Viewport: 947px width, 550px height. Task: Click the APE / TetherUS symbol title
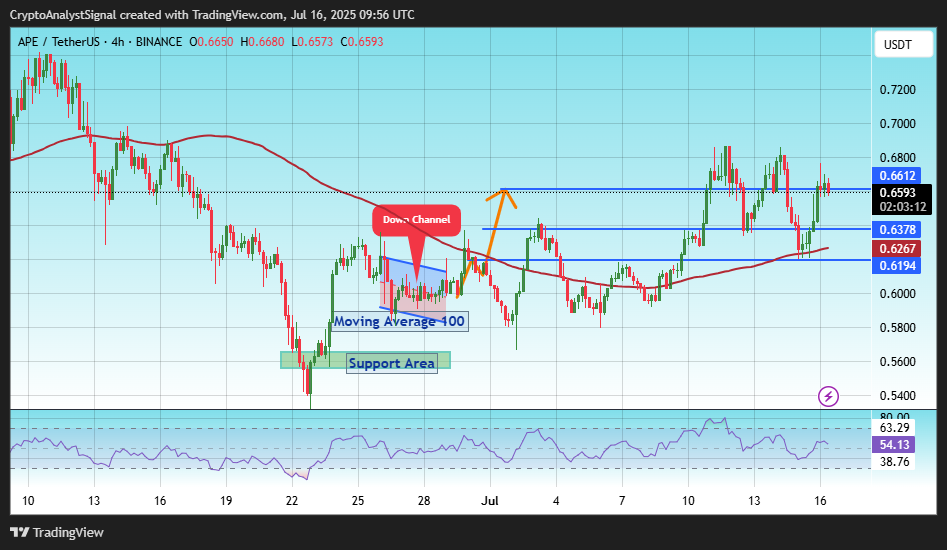(58, 42)
